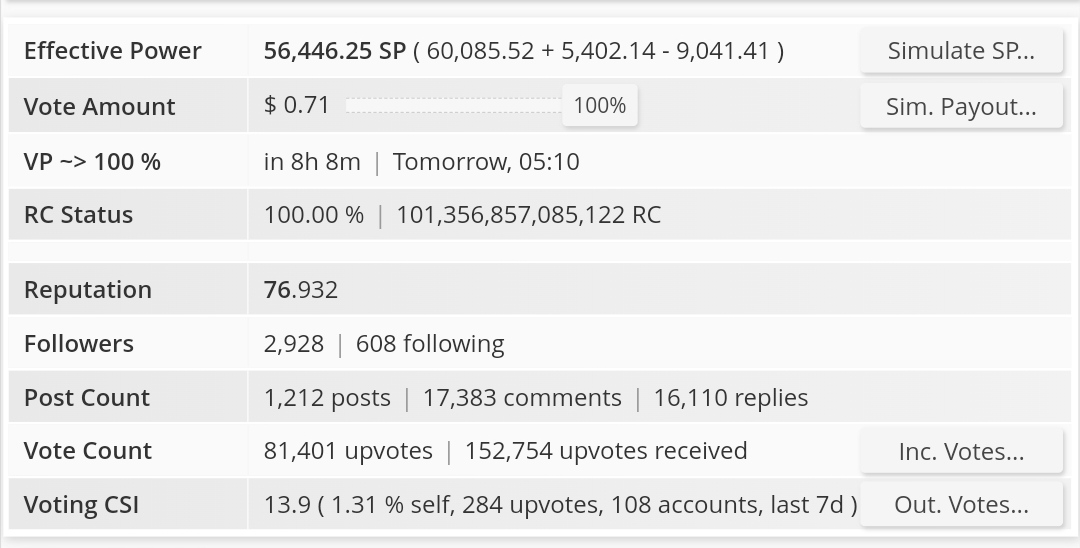Click the 608 following text
The width and height of the screenshot is (1080, 548).
click(x=430, y=344)
